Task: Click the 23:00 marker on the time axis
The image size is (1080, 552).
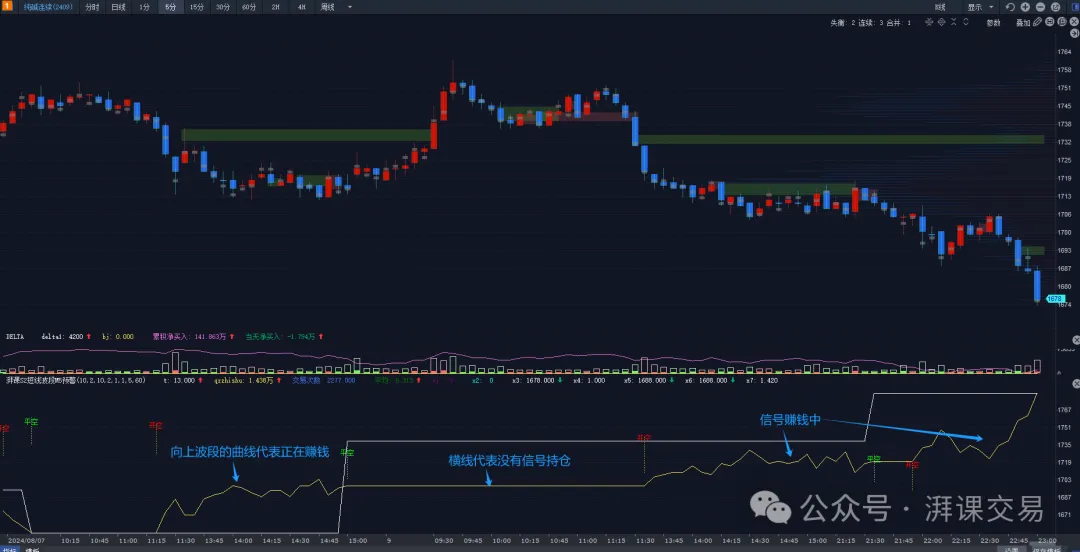Action: 1046,541
